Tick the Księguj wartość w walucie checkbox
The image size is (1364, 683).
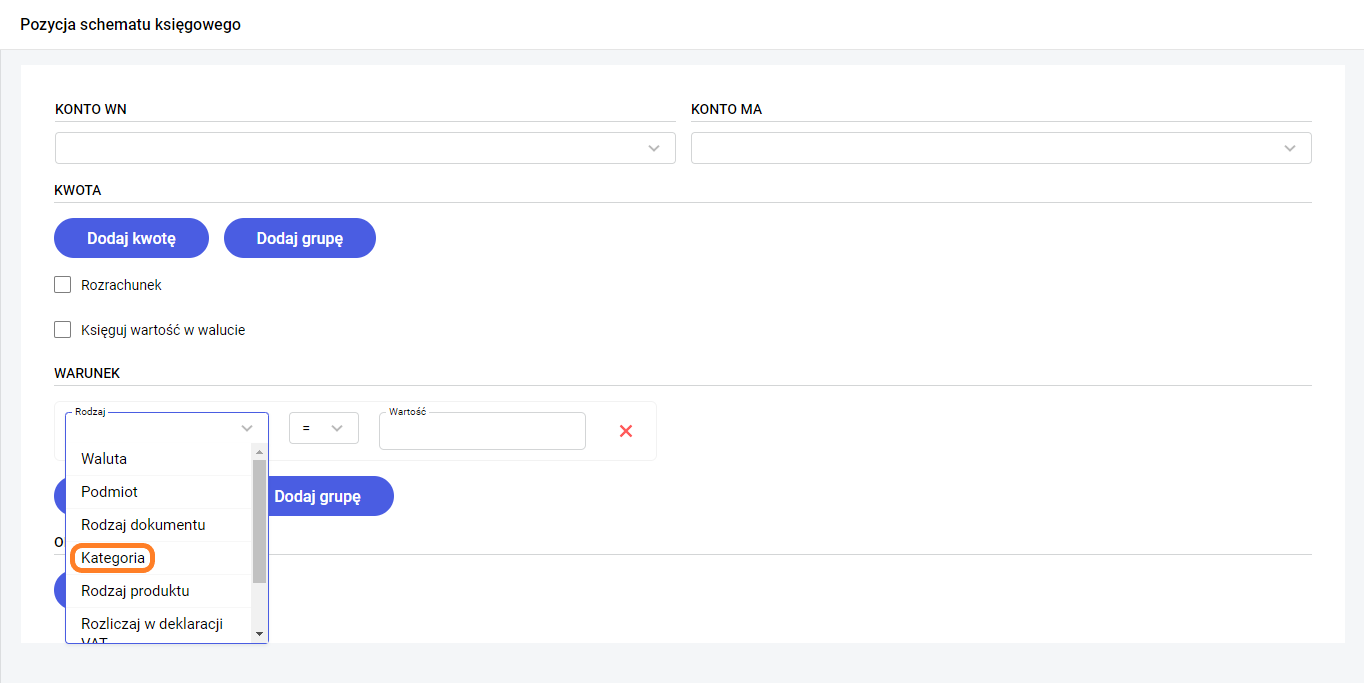point(63,330)
